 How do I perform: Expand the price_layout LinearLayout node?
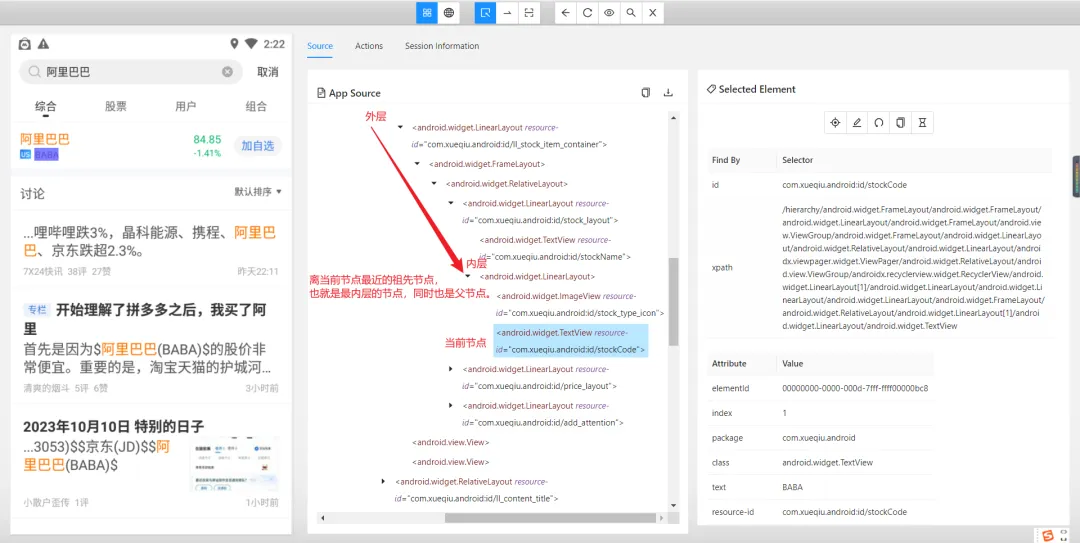pyautogui.click(x=450, y=369)
